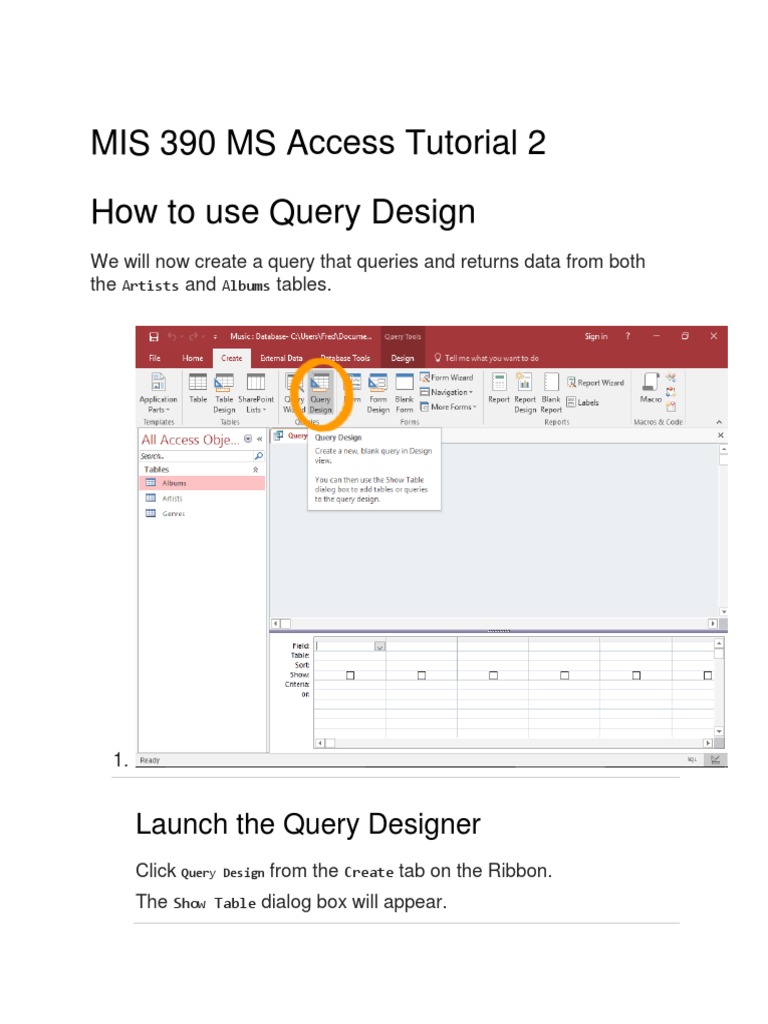This screenshot has height=1024, width=768.
Task: Click the query grid horizontal scrollbar right arrow
Action: 708,743
